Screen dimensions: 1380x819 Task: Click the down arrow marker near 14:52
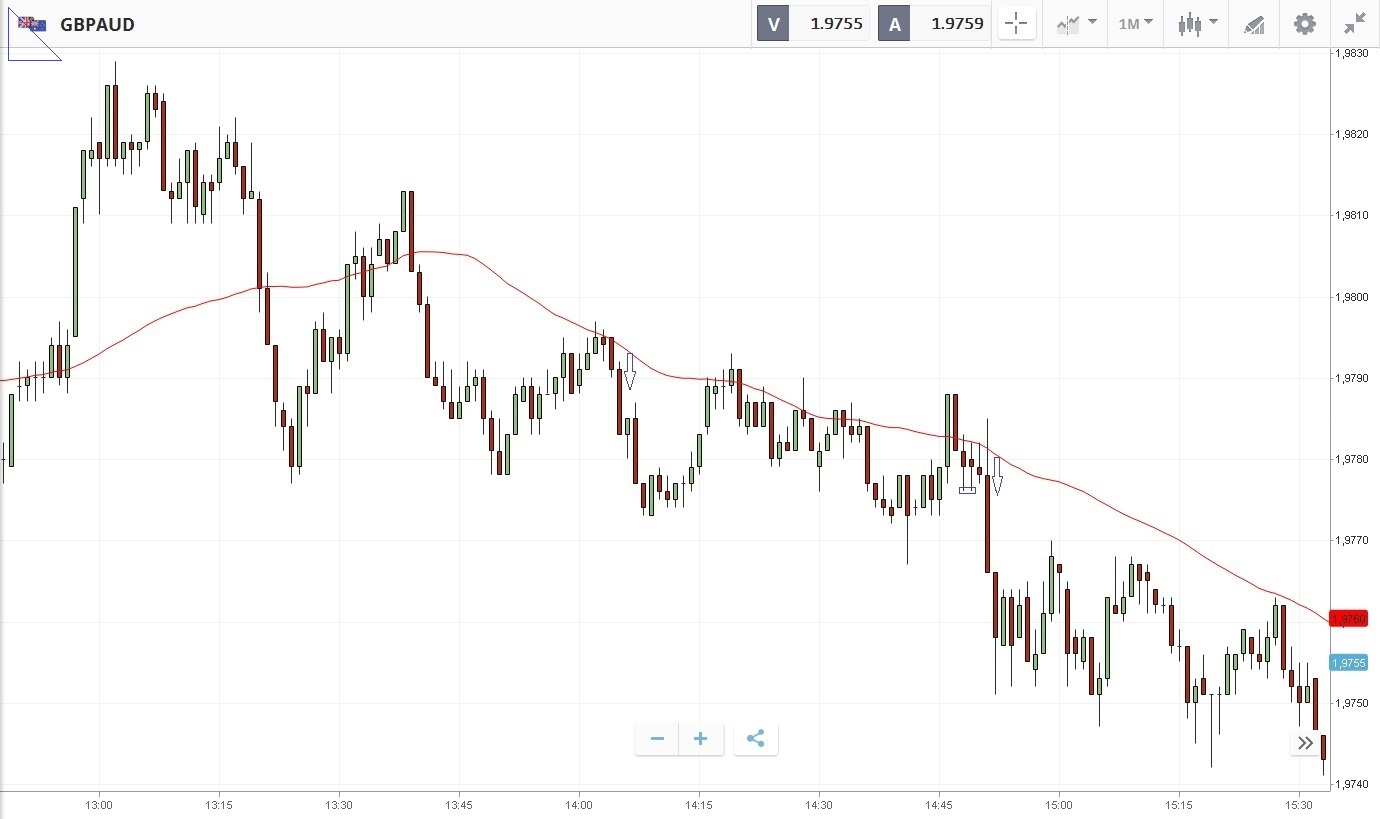[x=997, y=476]
